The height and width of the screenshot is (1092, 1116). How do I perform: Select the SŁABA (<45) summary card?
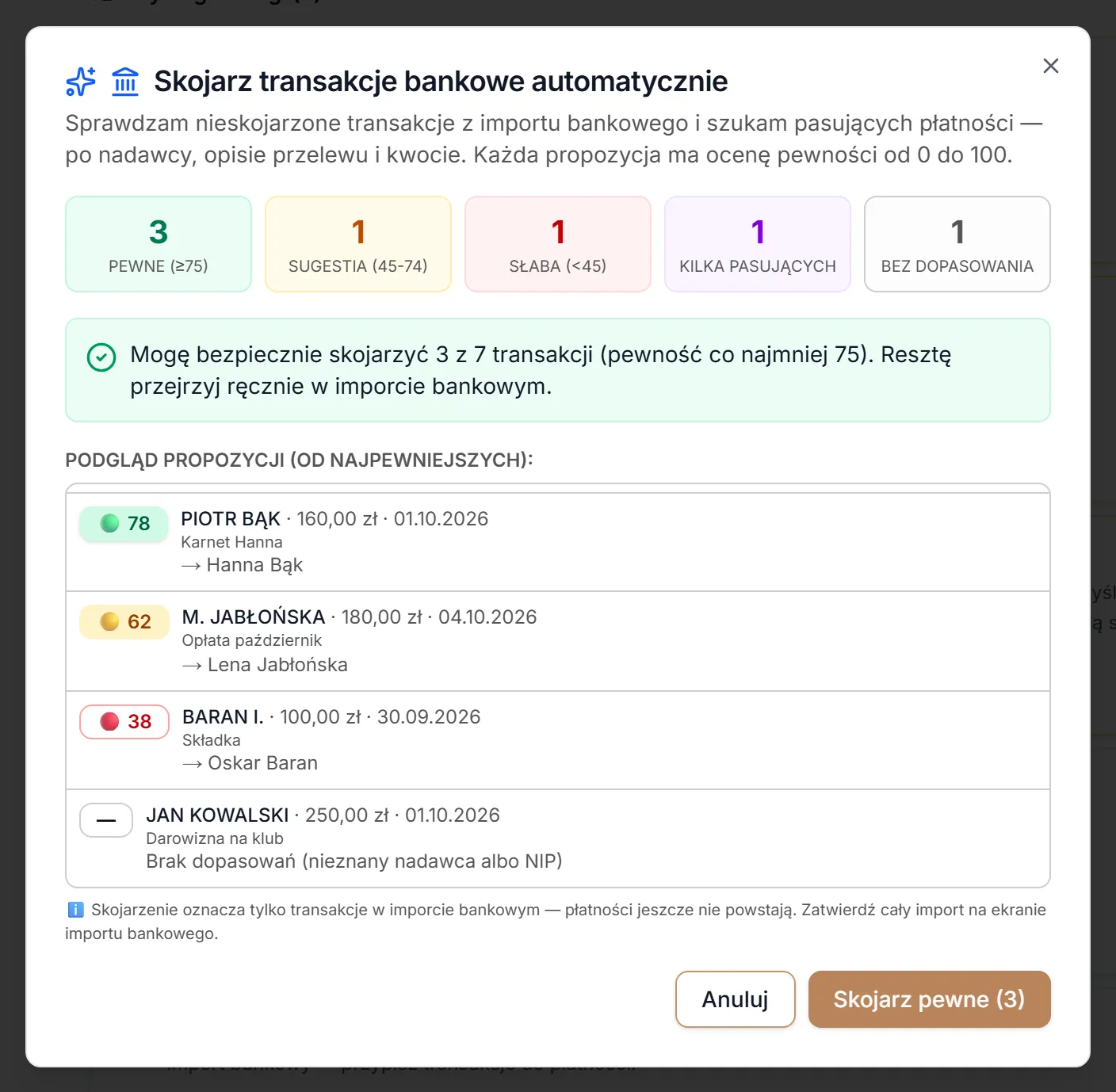(x=558, y=244)
